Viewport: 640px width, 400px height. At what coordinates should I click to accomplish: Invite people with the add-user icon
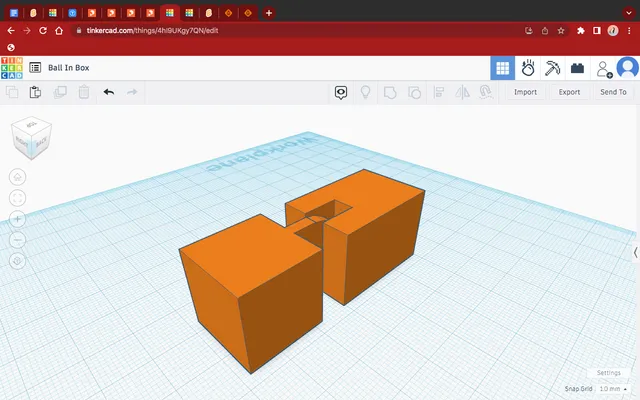pos(604,69)
